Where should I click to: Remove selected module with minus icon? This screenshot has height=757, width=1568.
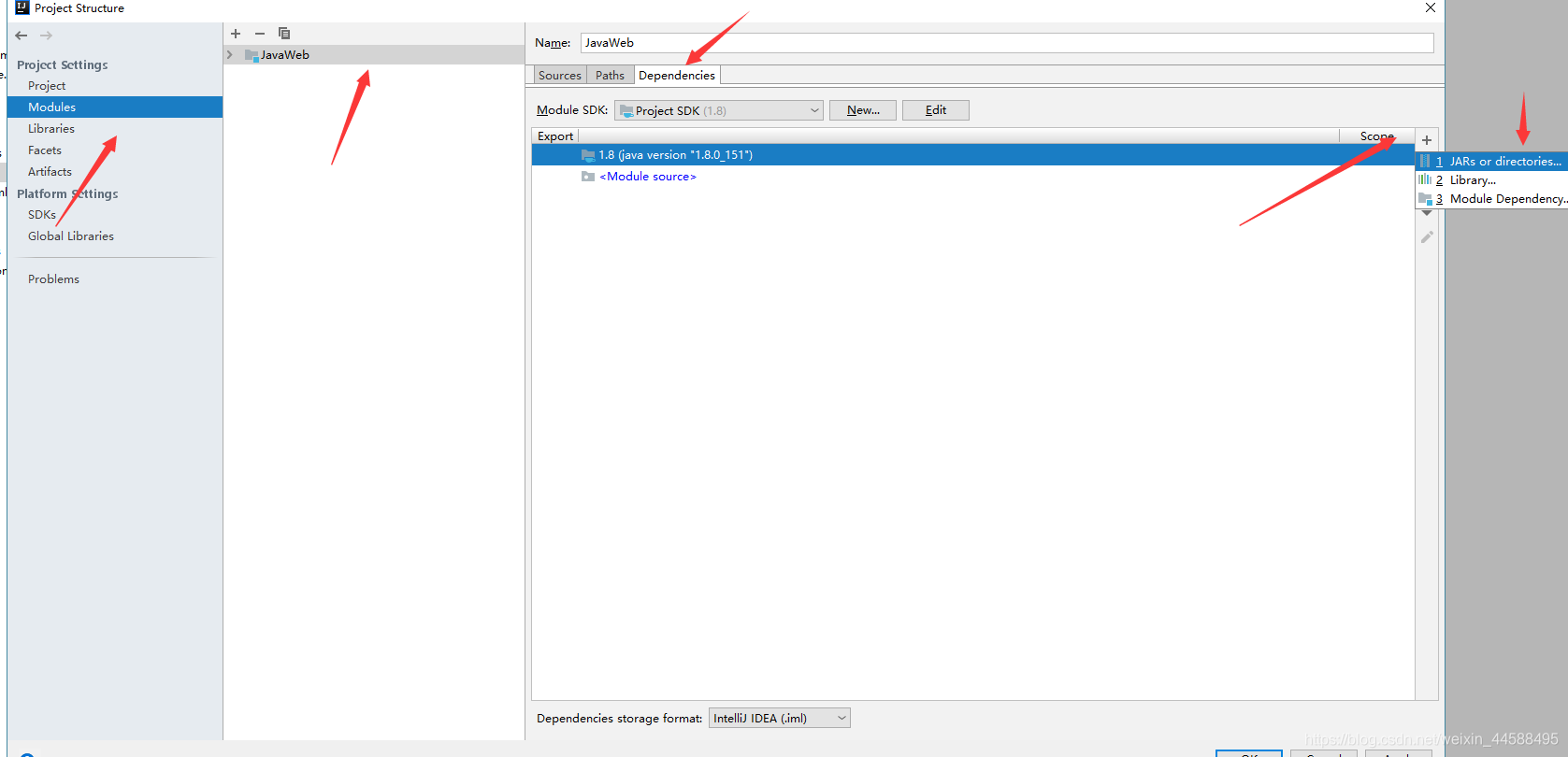260,34
